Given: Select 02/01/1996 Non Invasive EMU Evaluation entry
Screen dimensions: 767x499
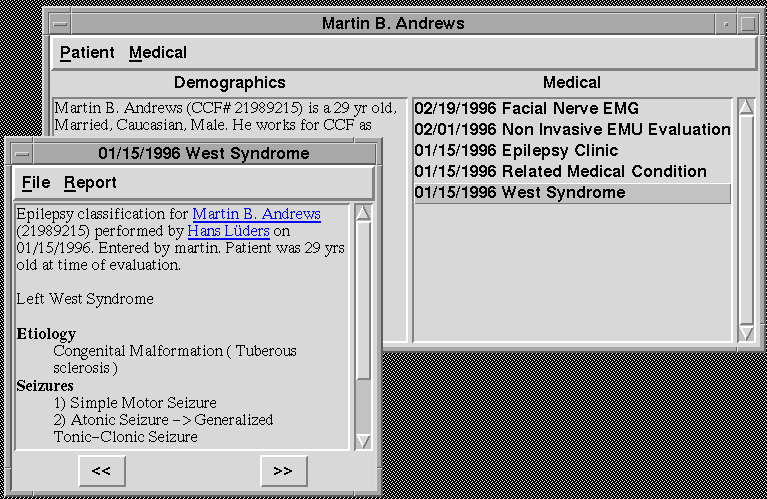Looking at the screenshot, I should (572, 129).
